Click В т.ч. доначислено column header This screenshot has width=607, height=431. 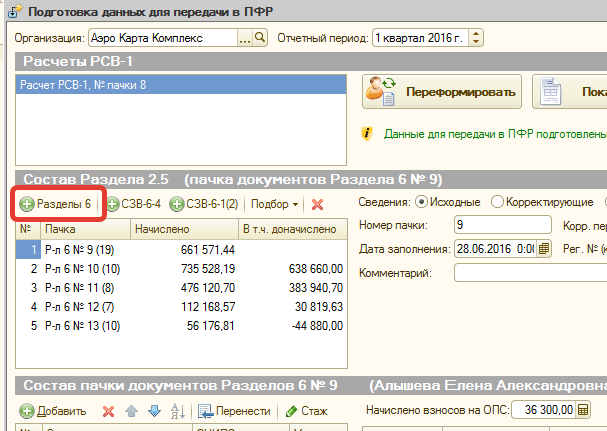pos(293,229)
